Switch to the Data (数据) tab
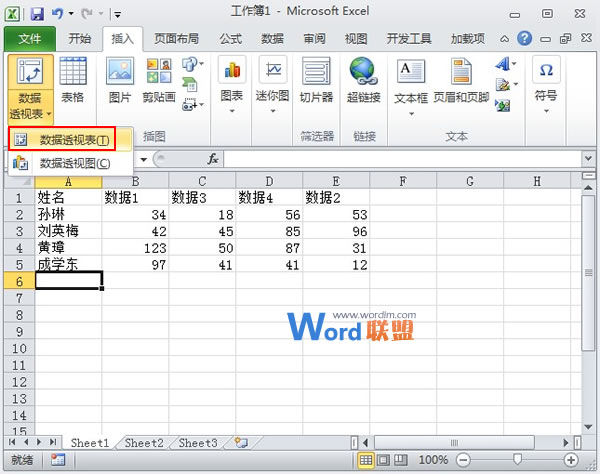Screen dimensions: 600x474 click(272, 39)
